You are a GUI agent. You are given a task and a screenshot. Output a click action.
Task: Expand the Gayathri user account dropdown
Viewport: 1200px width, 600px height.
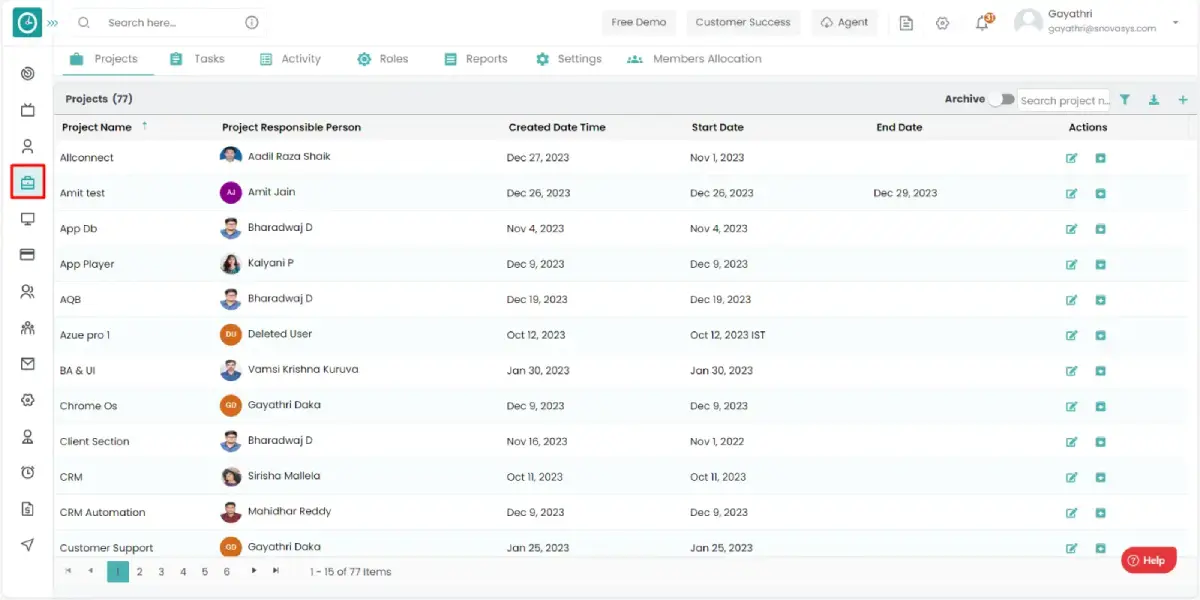(1174, 22)
